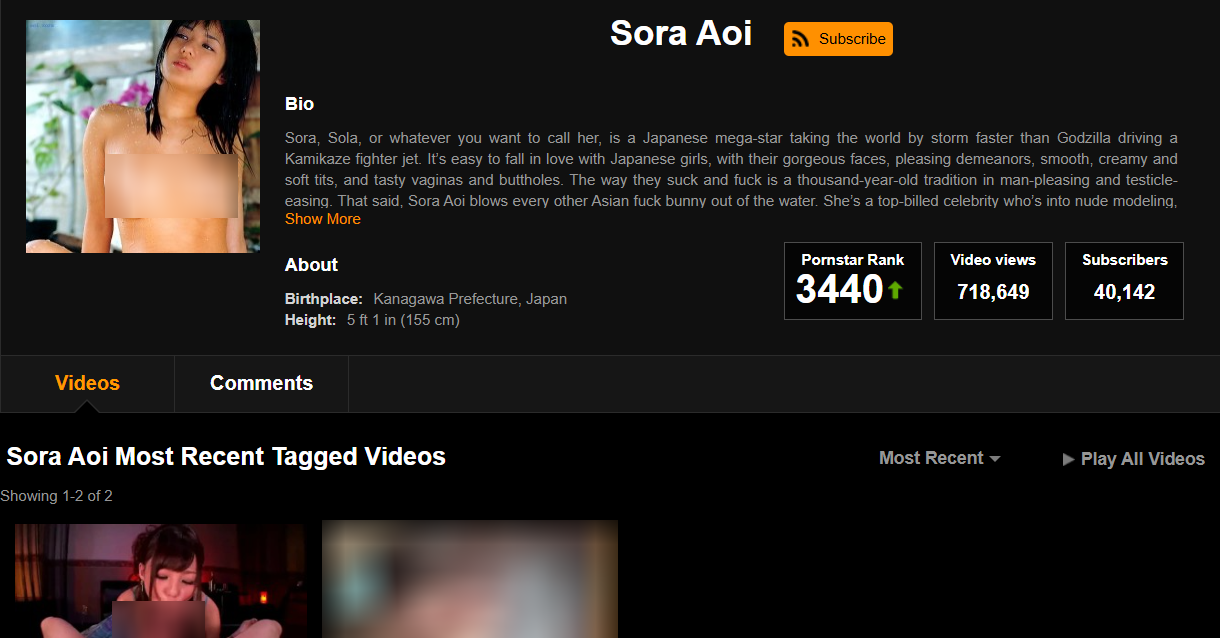Expand the bio with Show More
Image resolution: width=1220 pixels, height=638 pixels.
click(x=322, y=219)
